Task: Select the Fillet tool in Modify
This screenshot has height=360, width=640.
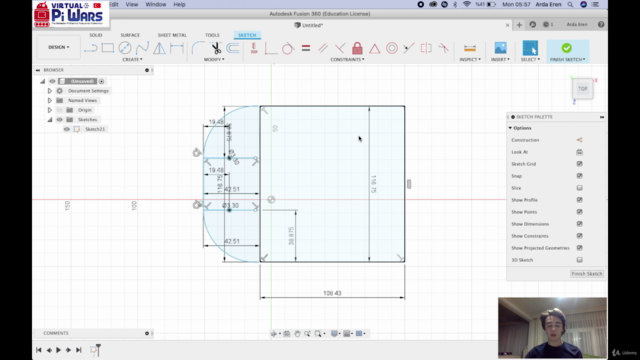Action: click(x=198, y=48)
